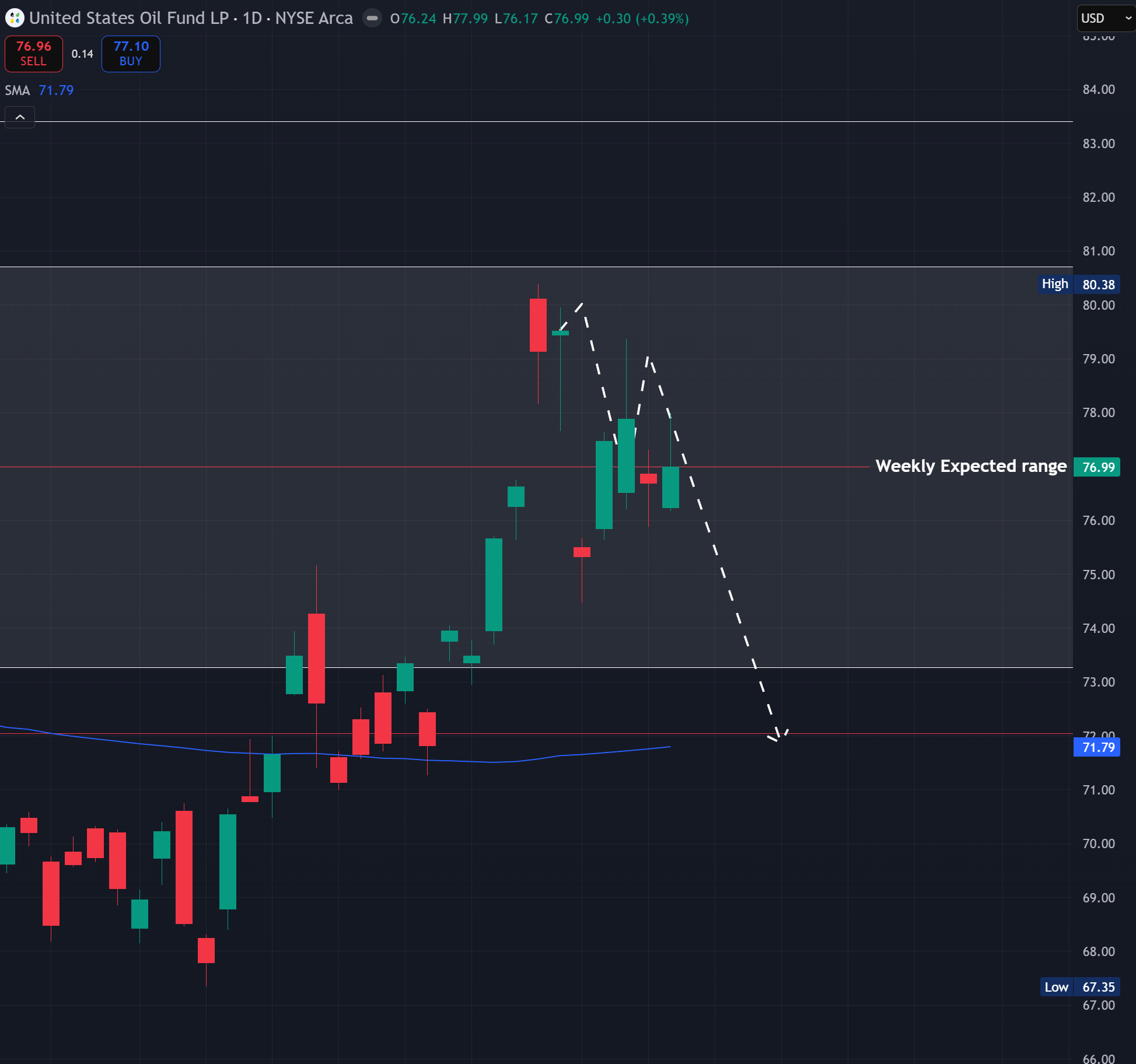1136x1064 pixels.
Task: Select the Weekly Expected range text label
Action: [x=971, y=466]
